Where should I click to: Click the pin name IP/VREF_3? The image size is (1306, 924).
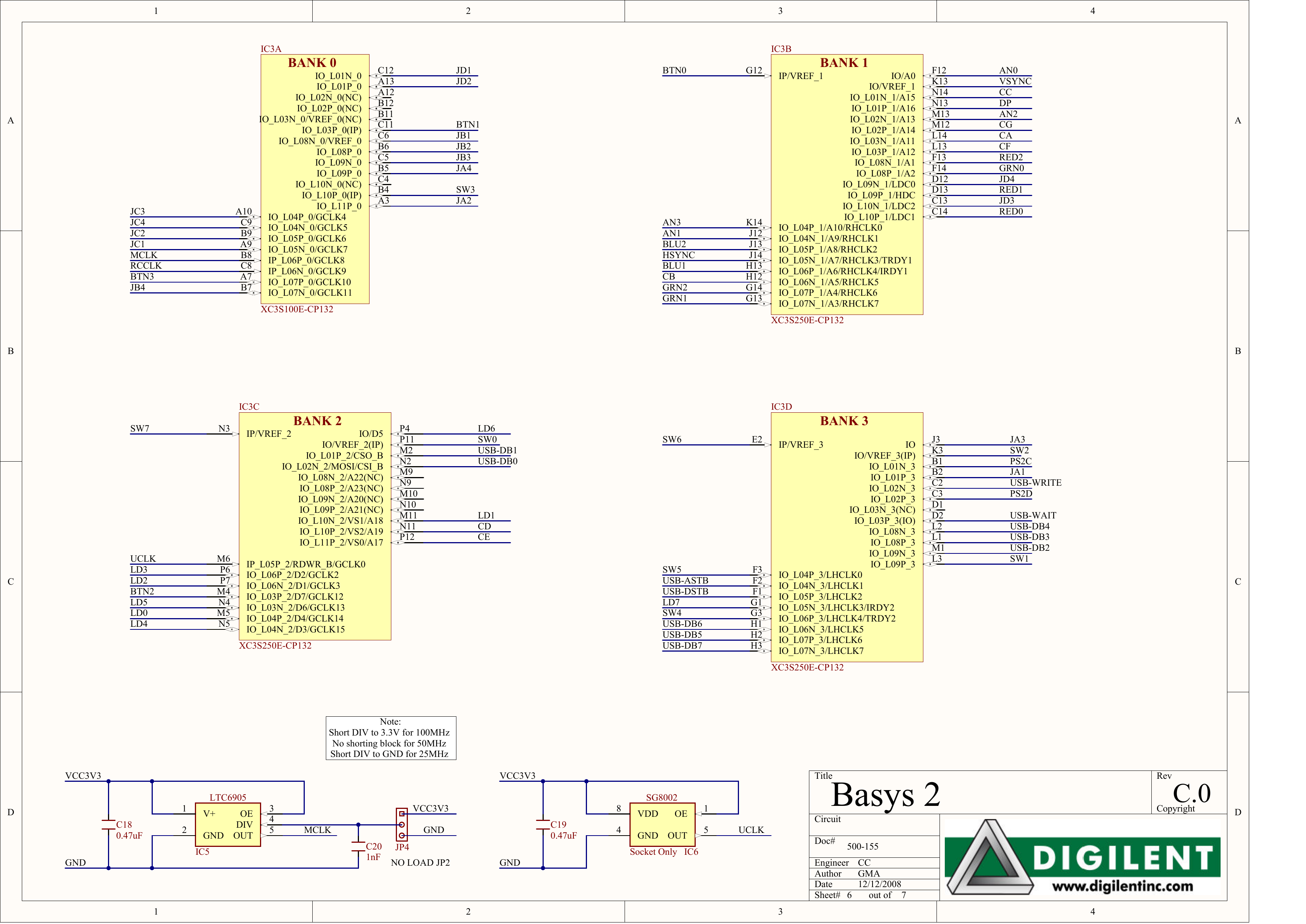(x=801, y=444)
